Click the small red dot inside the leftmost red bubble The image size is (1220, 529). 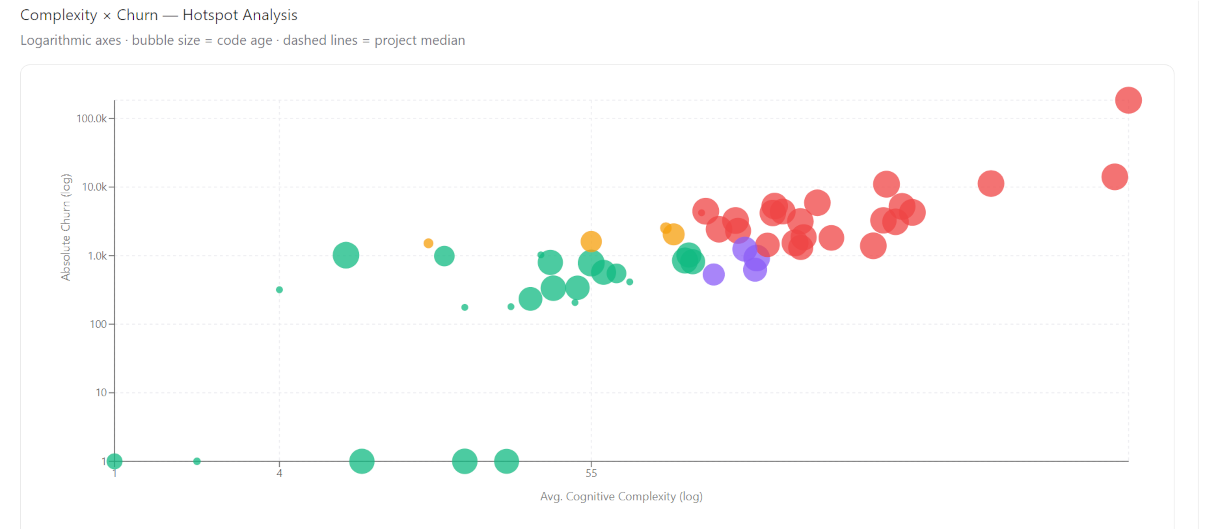click(x=702, y=212)
